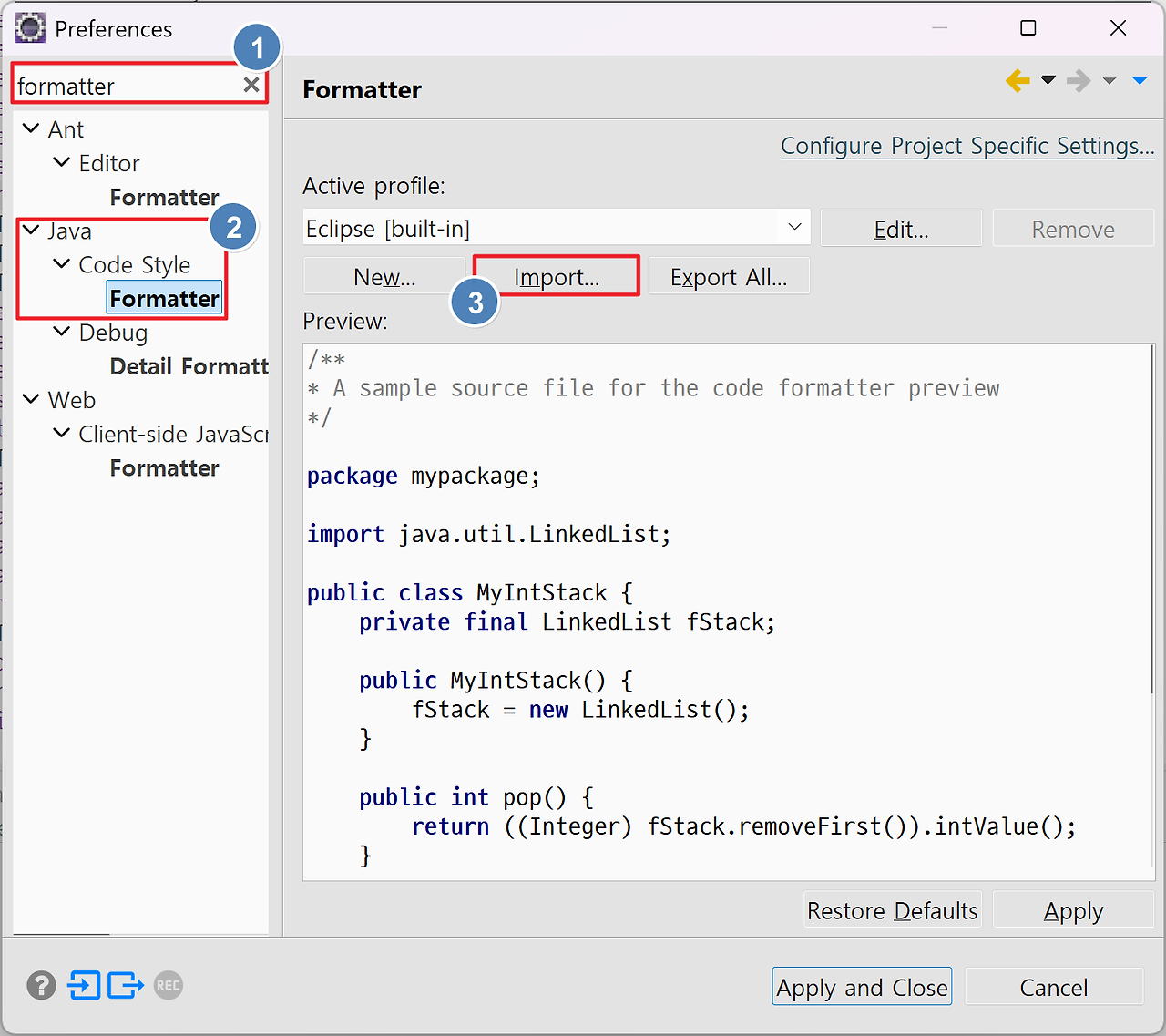Collapse the Java tree node

[30, 231]
